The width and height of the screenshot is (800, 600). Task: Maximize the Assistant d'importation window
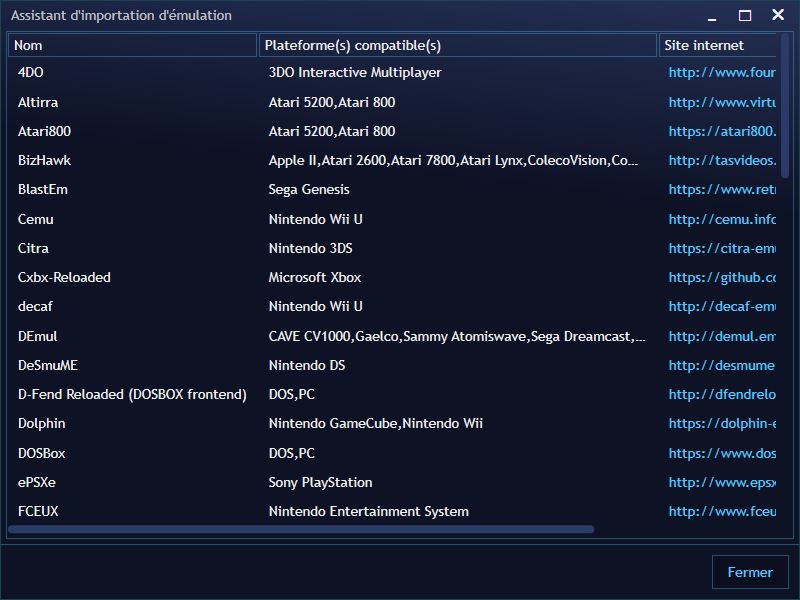[x=745, y=15]
